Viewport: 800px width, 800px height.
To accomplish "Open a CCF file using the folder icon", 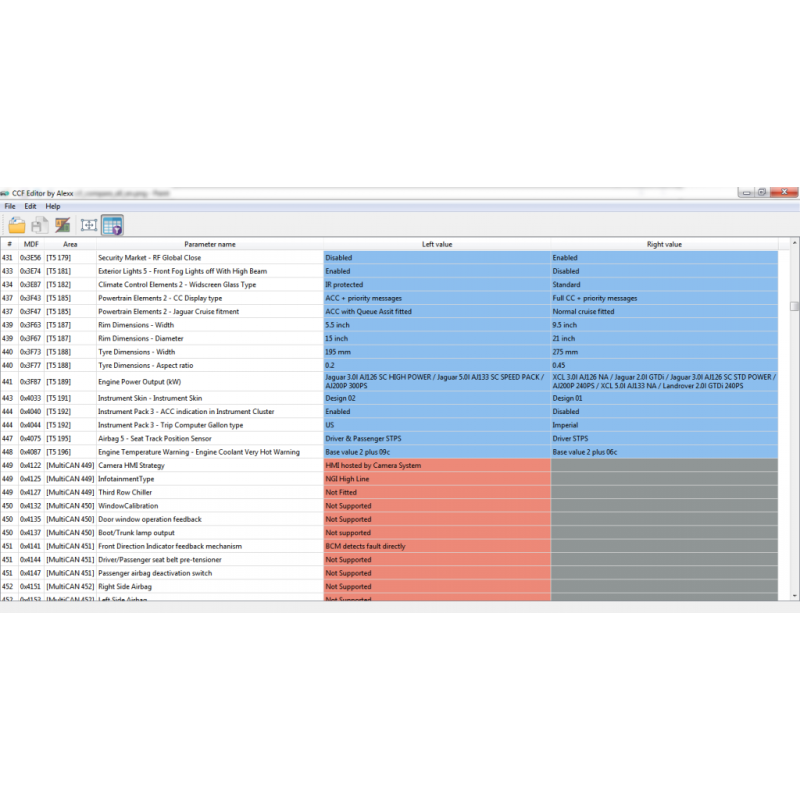I will point(17,224).
